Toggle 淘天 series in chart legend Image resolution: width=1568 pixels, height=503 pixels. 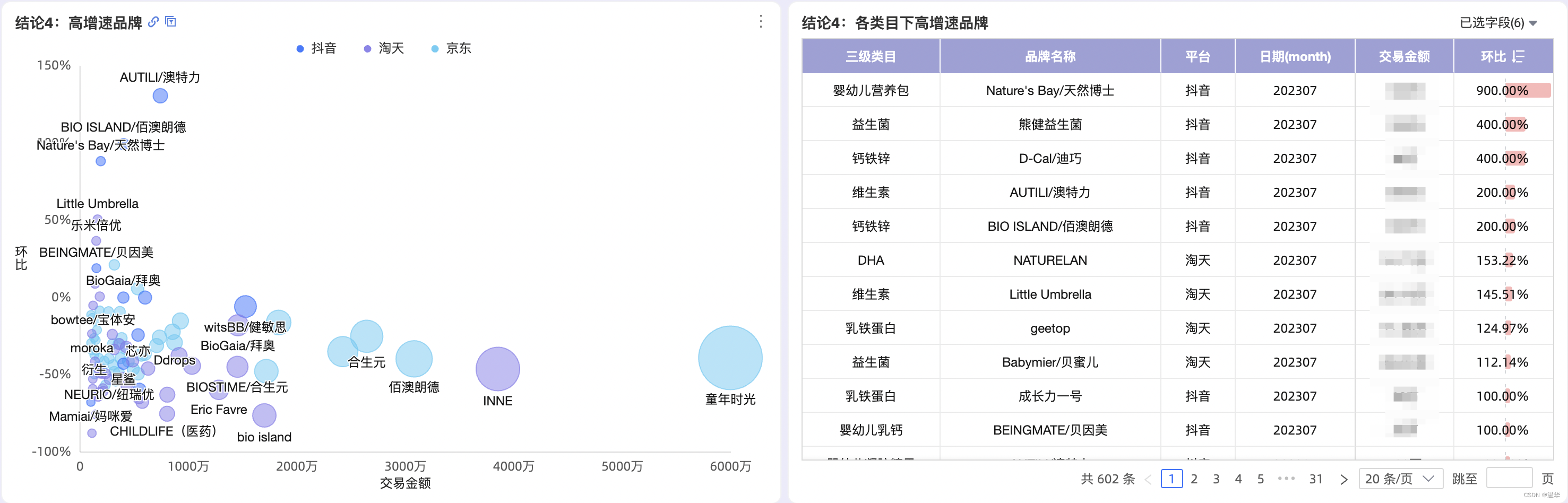pyautogui.click(x=384, y=48)
